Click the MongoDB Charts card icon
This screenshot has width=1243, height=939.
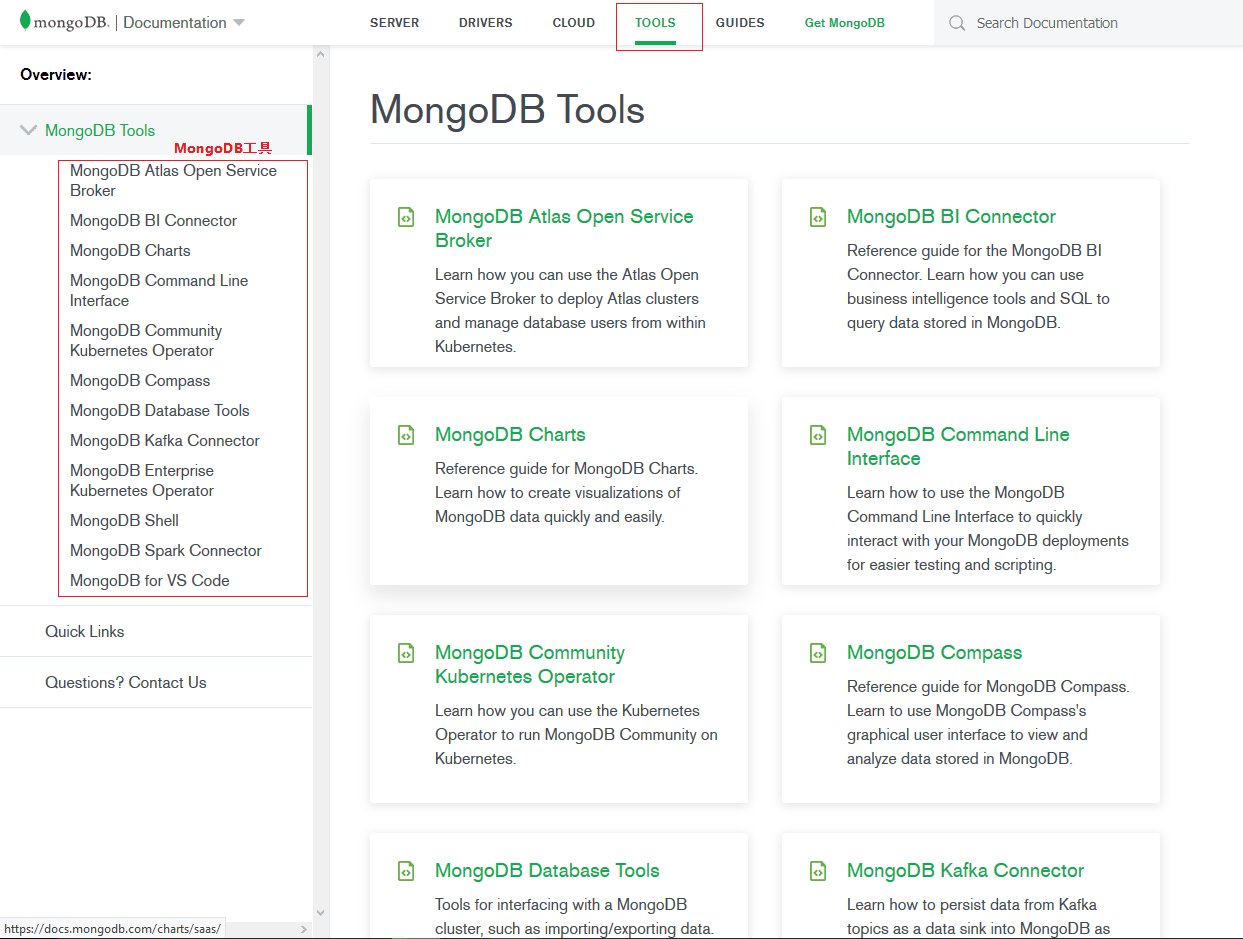406,435
